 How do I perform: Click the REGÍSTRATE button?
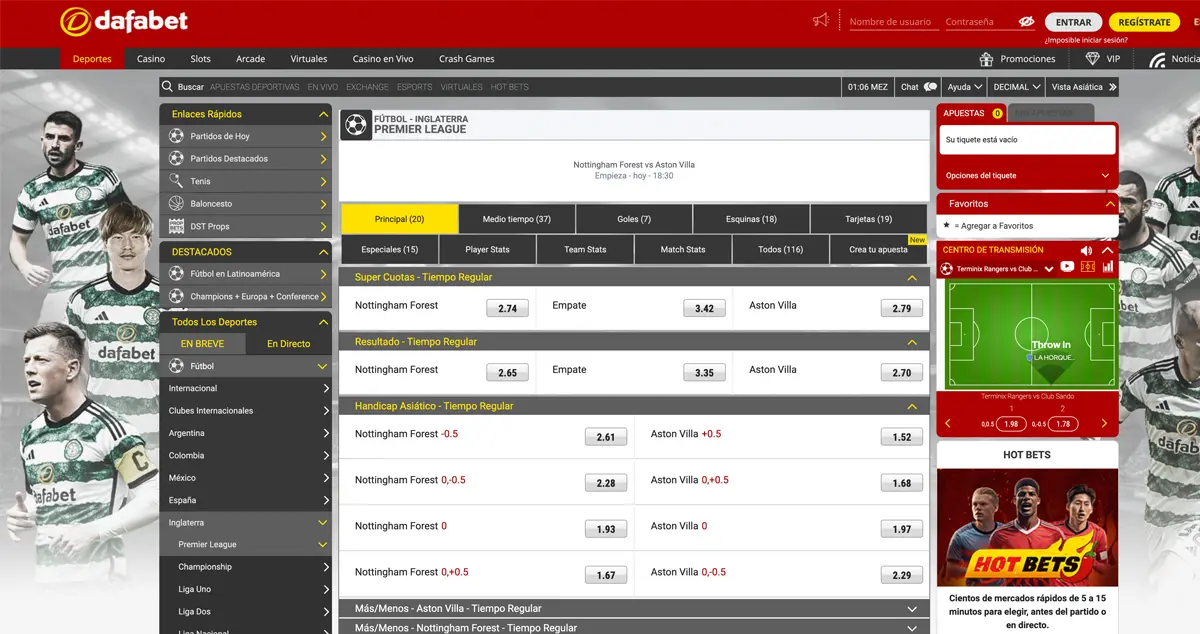[x=1144, y=22]
